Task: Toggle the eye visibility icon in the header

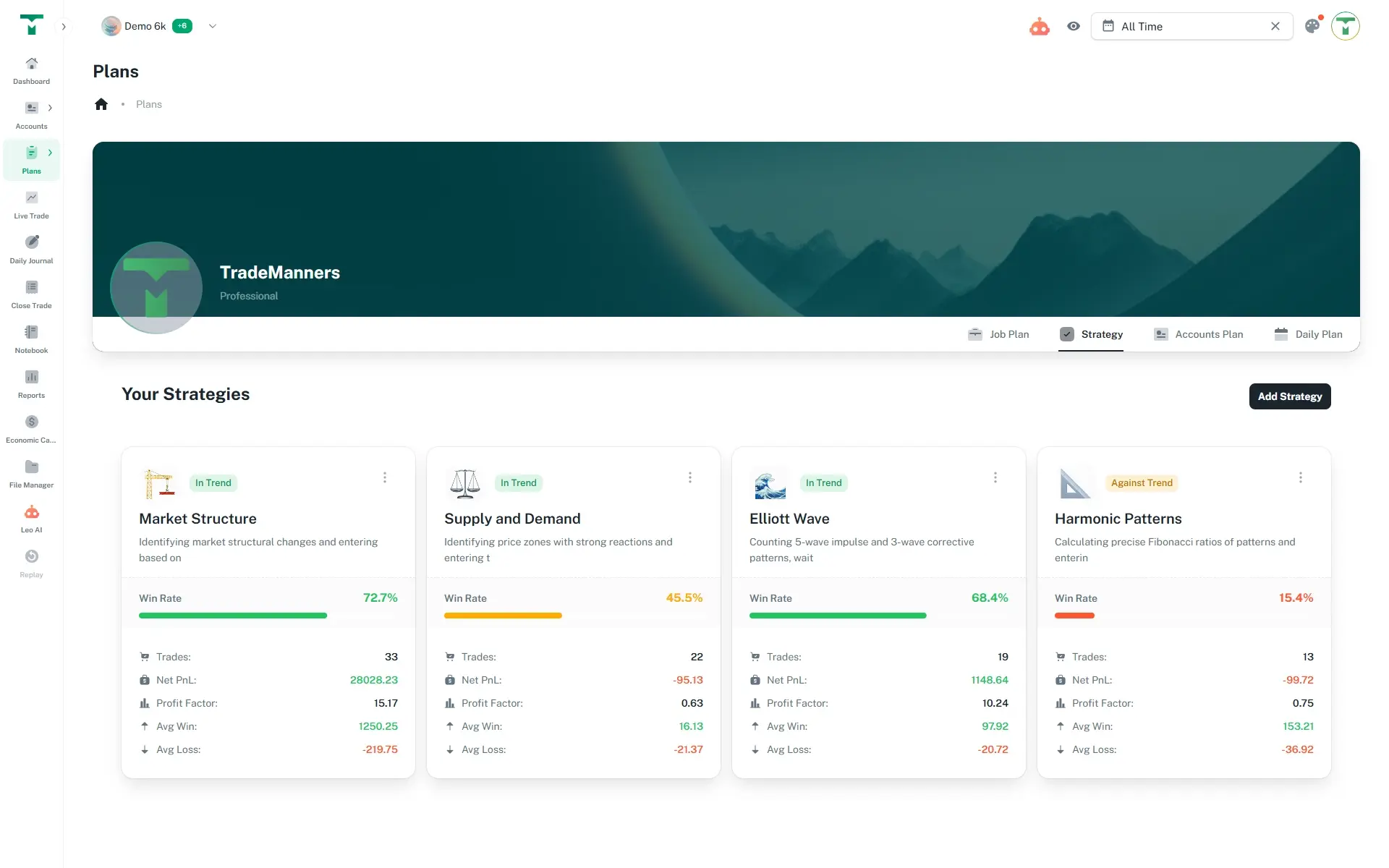Action: point(1074,26)
